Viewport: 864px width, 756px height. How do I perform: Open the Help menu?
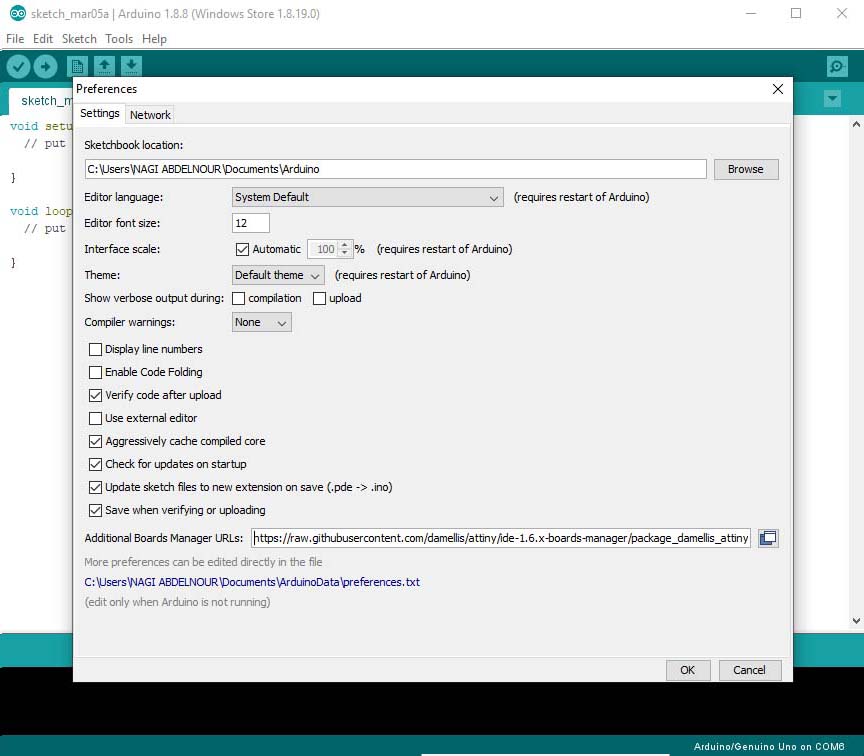coord(154,39)
